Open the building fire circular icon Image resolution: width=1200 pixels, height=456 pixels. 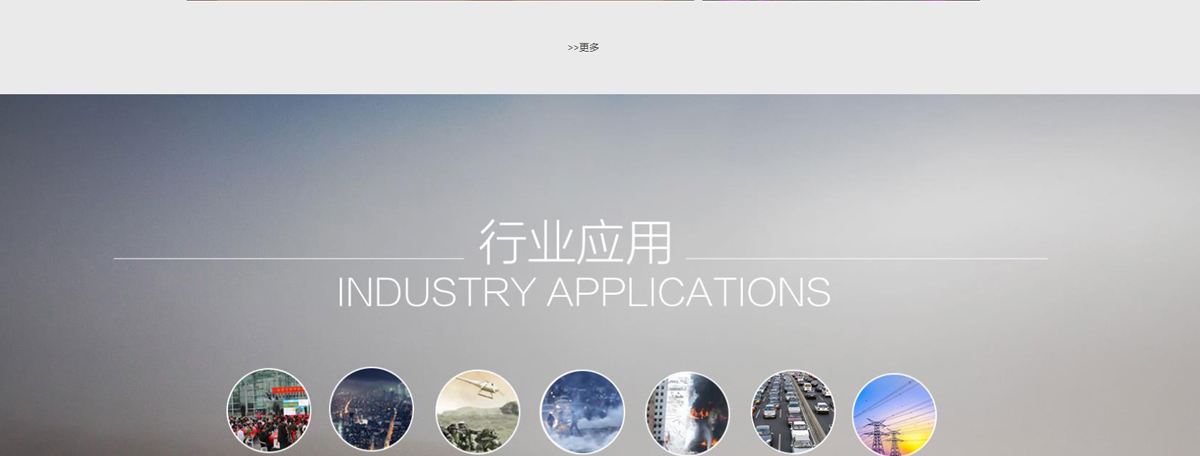pyautogui.click(x=688, y=413)
